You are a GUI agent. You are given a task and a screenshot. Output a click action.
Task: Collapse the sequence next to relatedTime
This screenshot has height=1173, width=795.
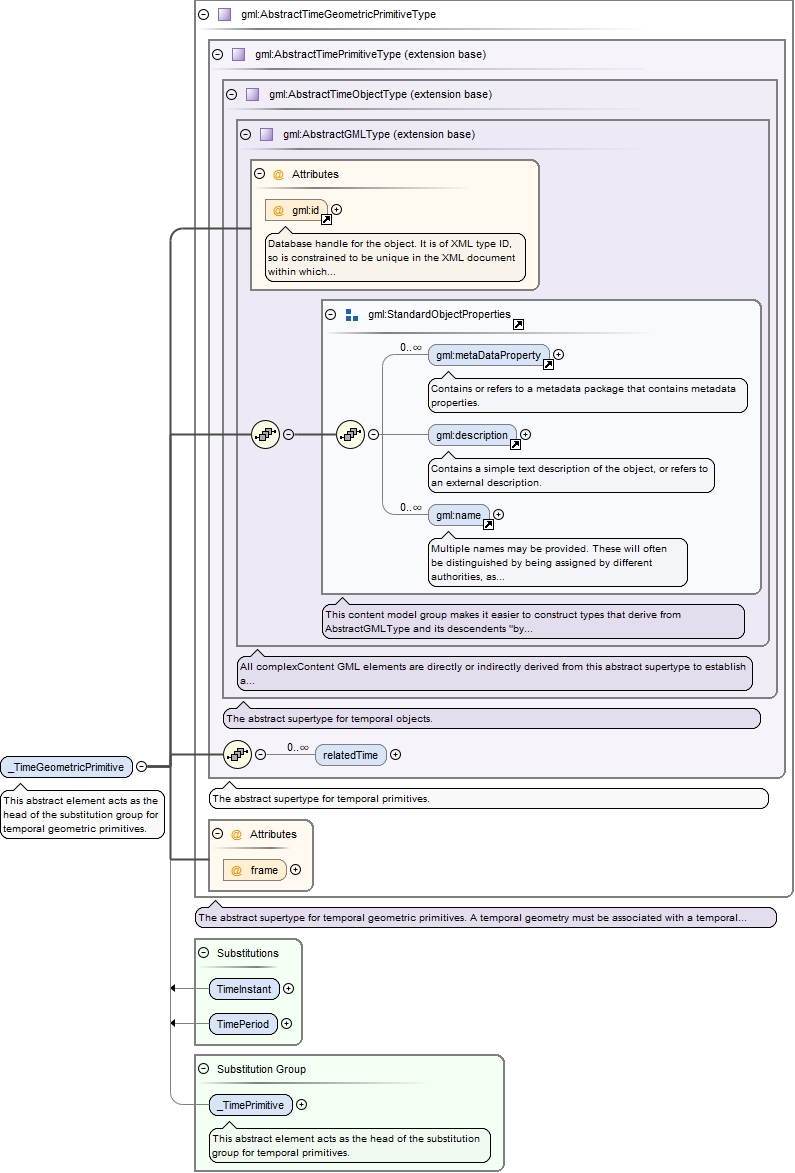click(x=260, y=755)
